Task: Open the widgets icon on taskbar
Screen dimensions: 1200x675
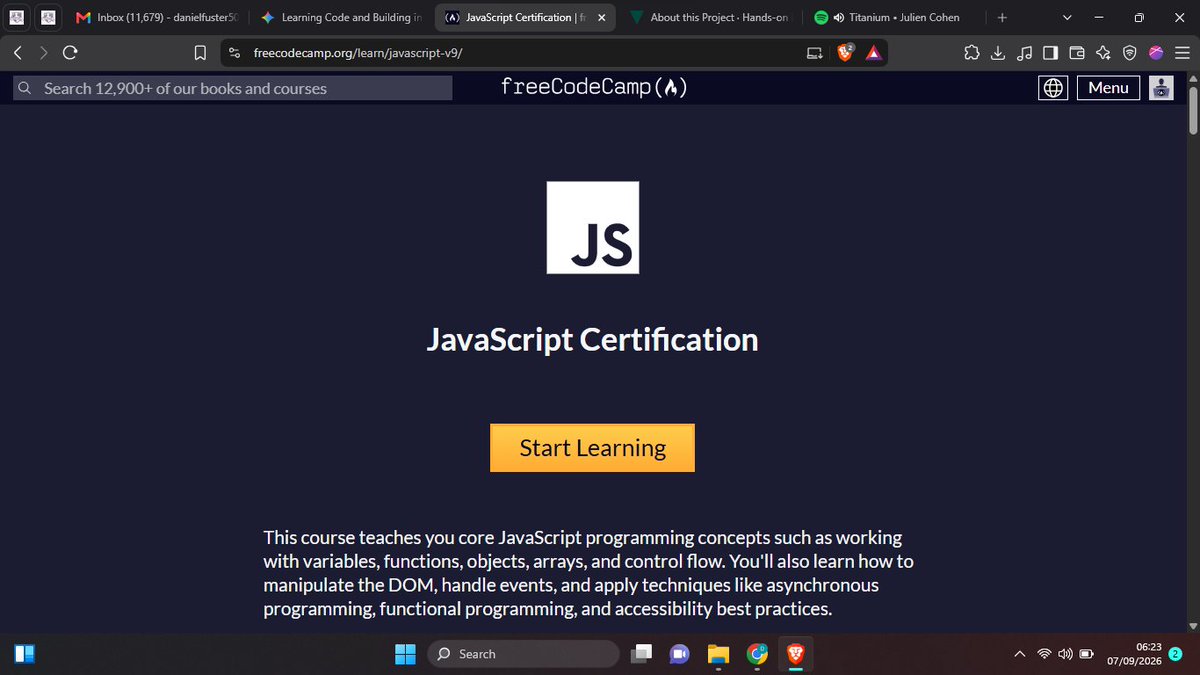Action: (24, 654)
